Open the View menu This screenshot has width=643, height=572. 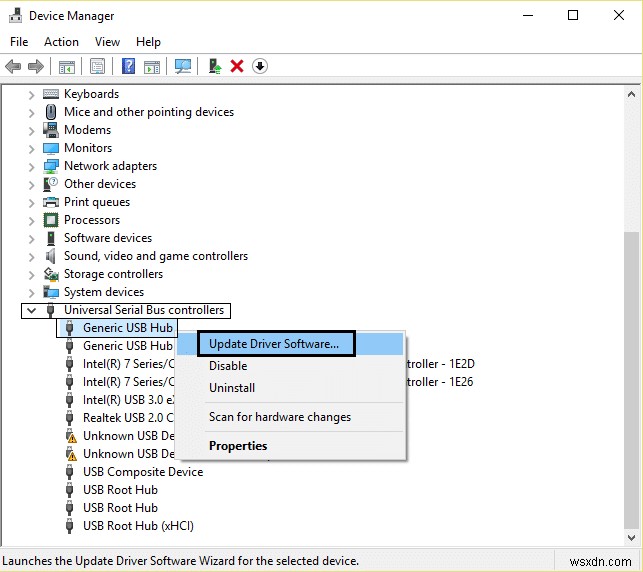(x=107, y=42)
